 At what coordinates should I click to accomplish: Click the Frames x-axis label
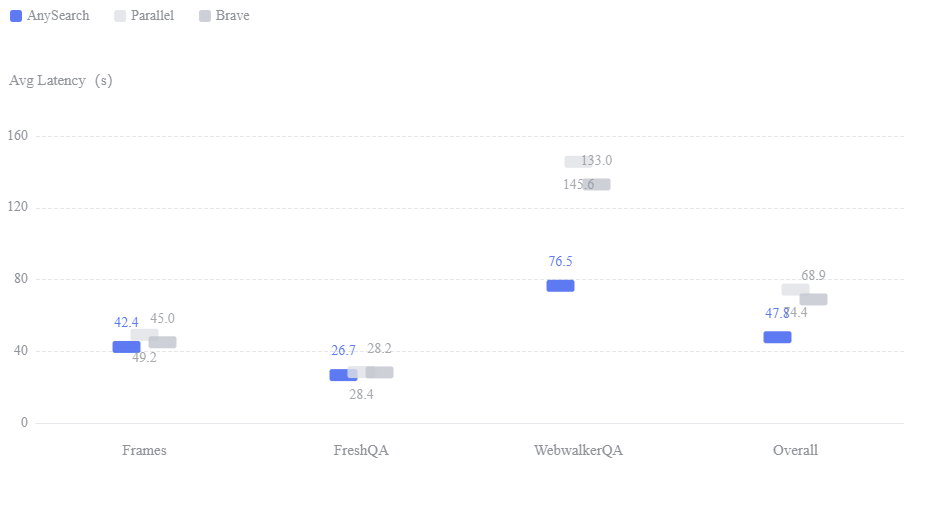(144, 451)
